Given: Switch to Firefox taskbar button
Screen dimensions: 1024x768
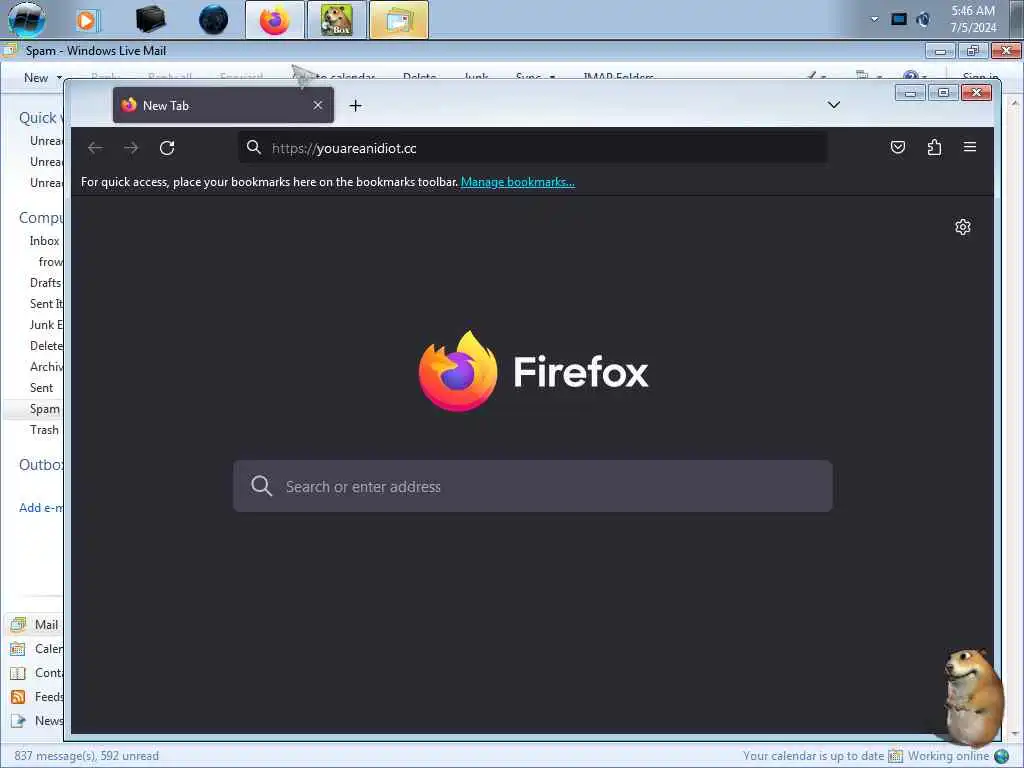Looking at the screenshot, I should [275, 20].
